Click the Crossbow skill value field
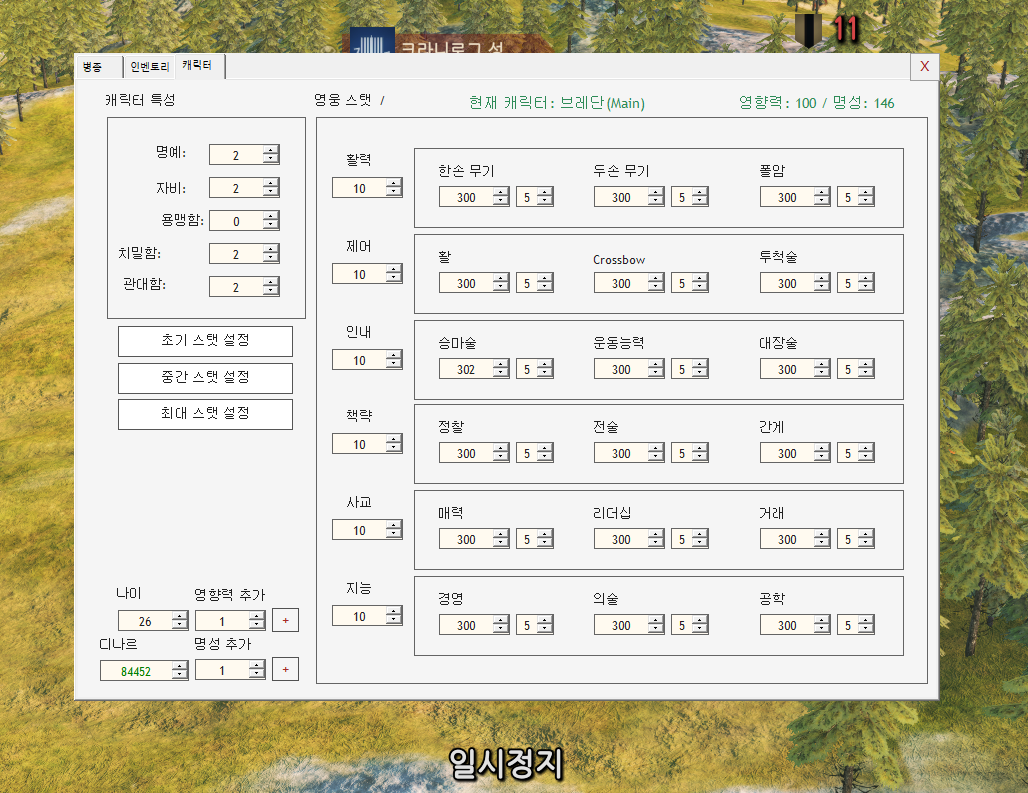 pyautogui.click(x=621, y=283)
